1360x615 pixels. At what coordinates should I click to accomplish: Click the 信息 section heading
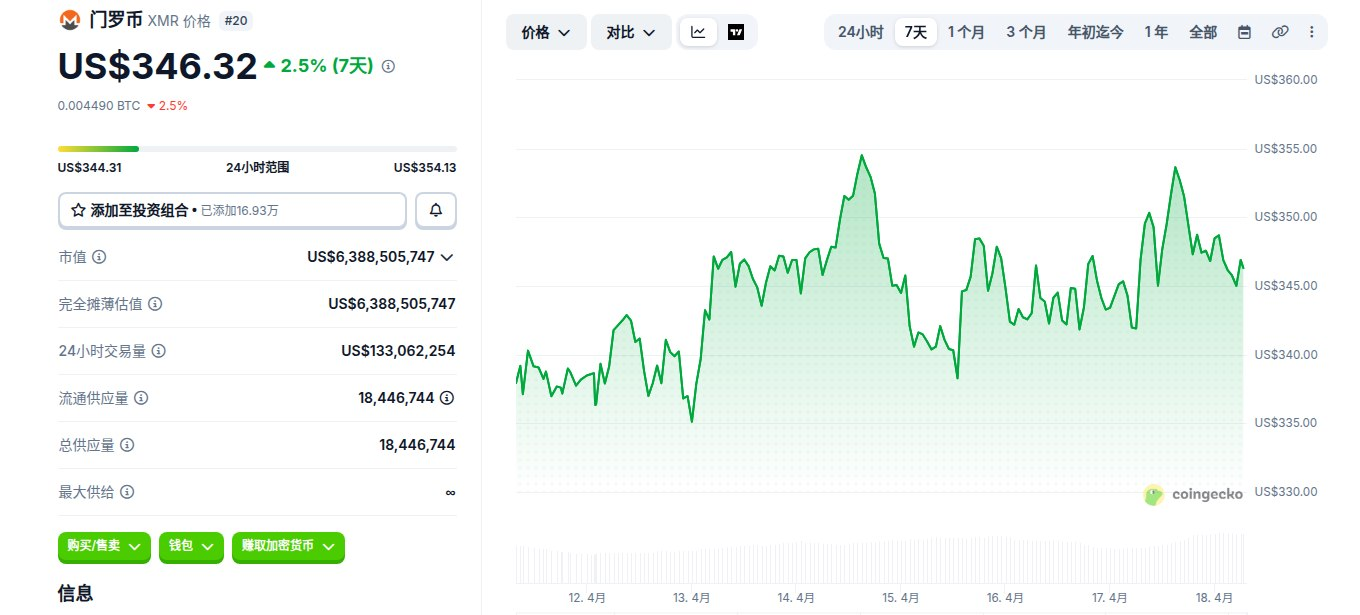(76, 593)
